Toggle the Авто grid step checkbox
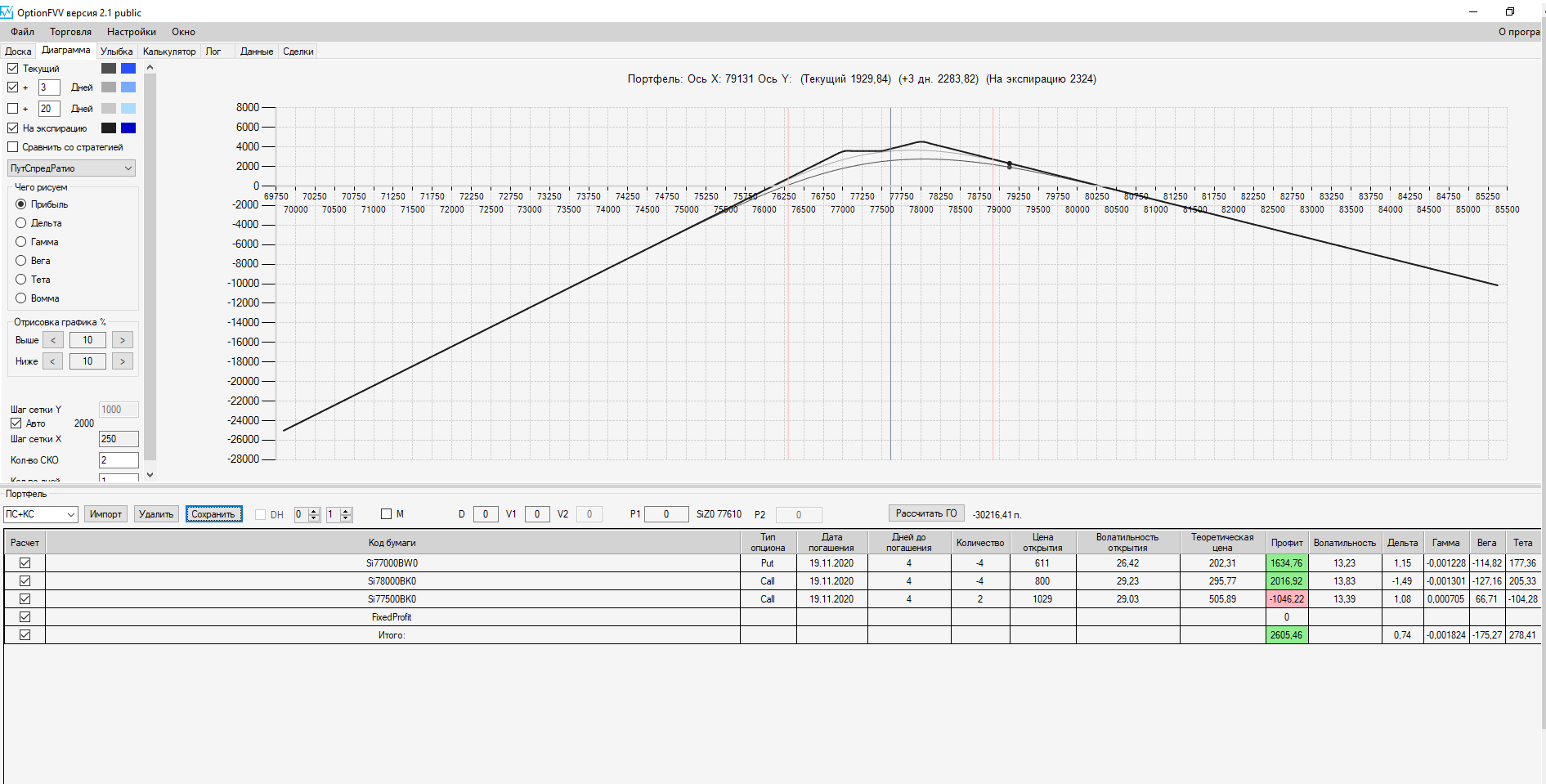This screenshot has width=1546, height=784. tap(16, 423)
